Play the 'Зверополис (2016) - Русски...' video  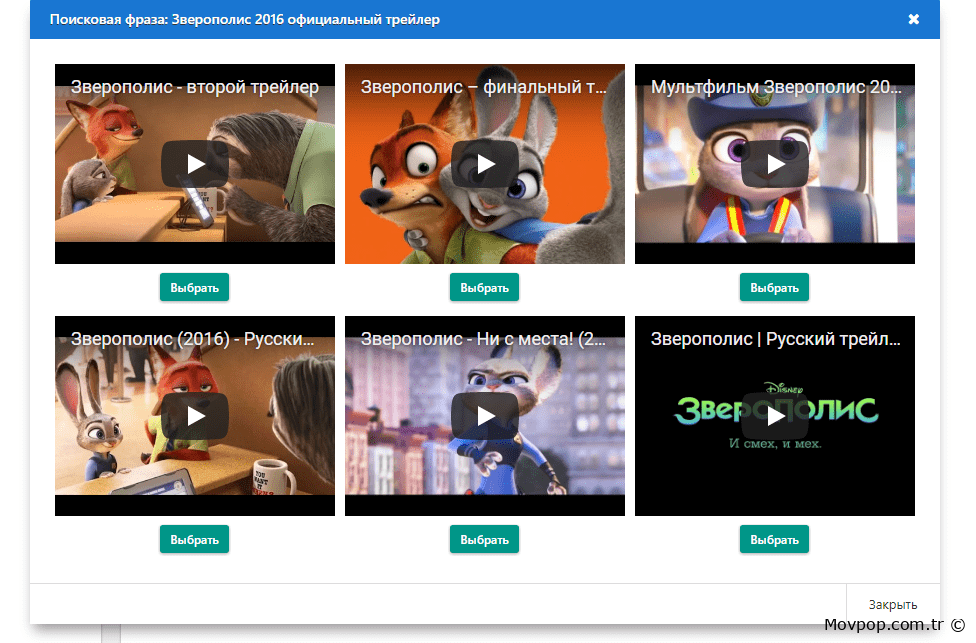point(195,416)
